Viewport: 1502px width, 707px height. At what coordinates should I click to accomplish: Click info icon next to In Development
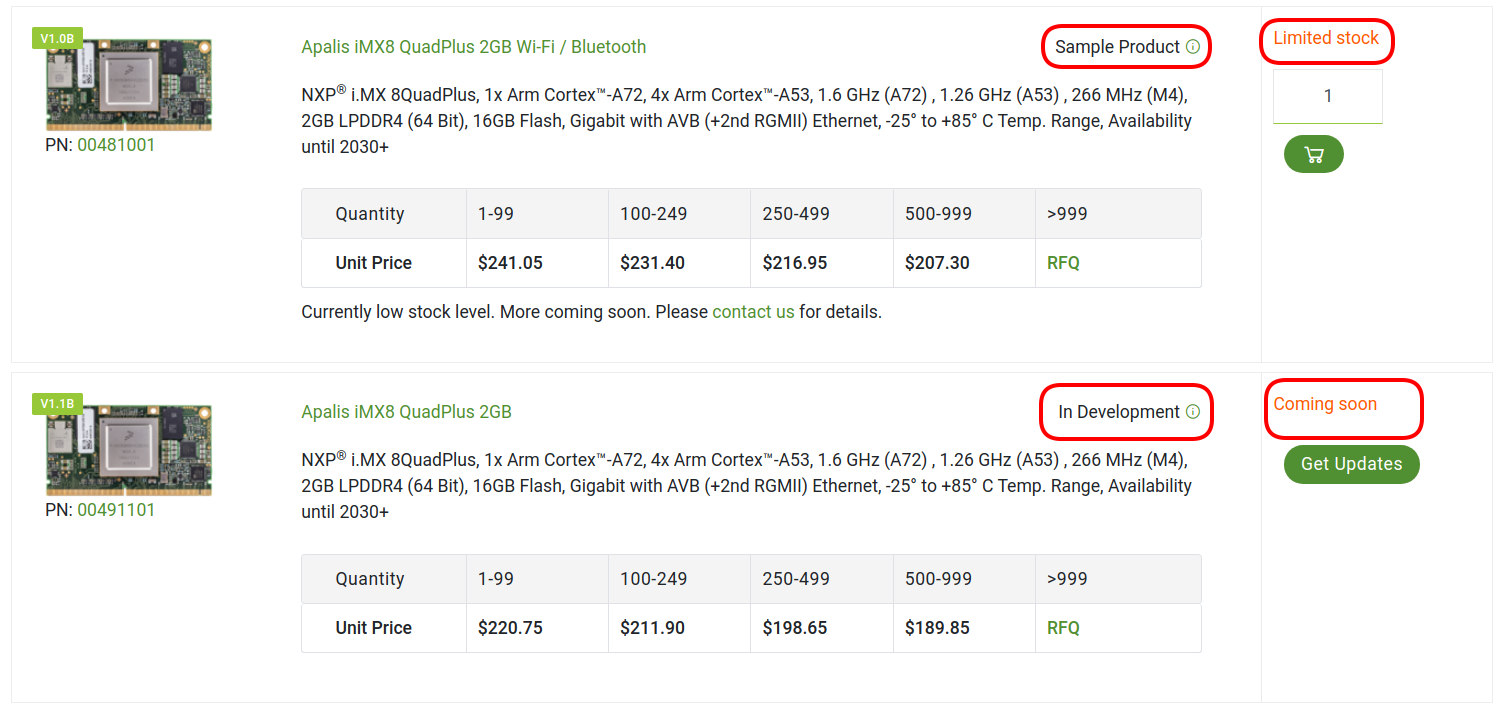[x=1192, y=412]
